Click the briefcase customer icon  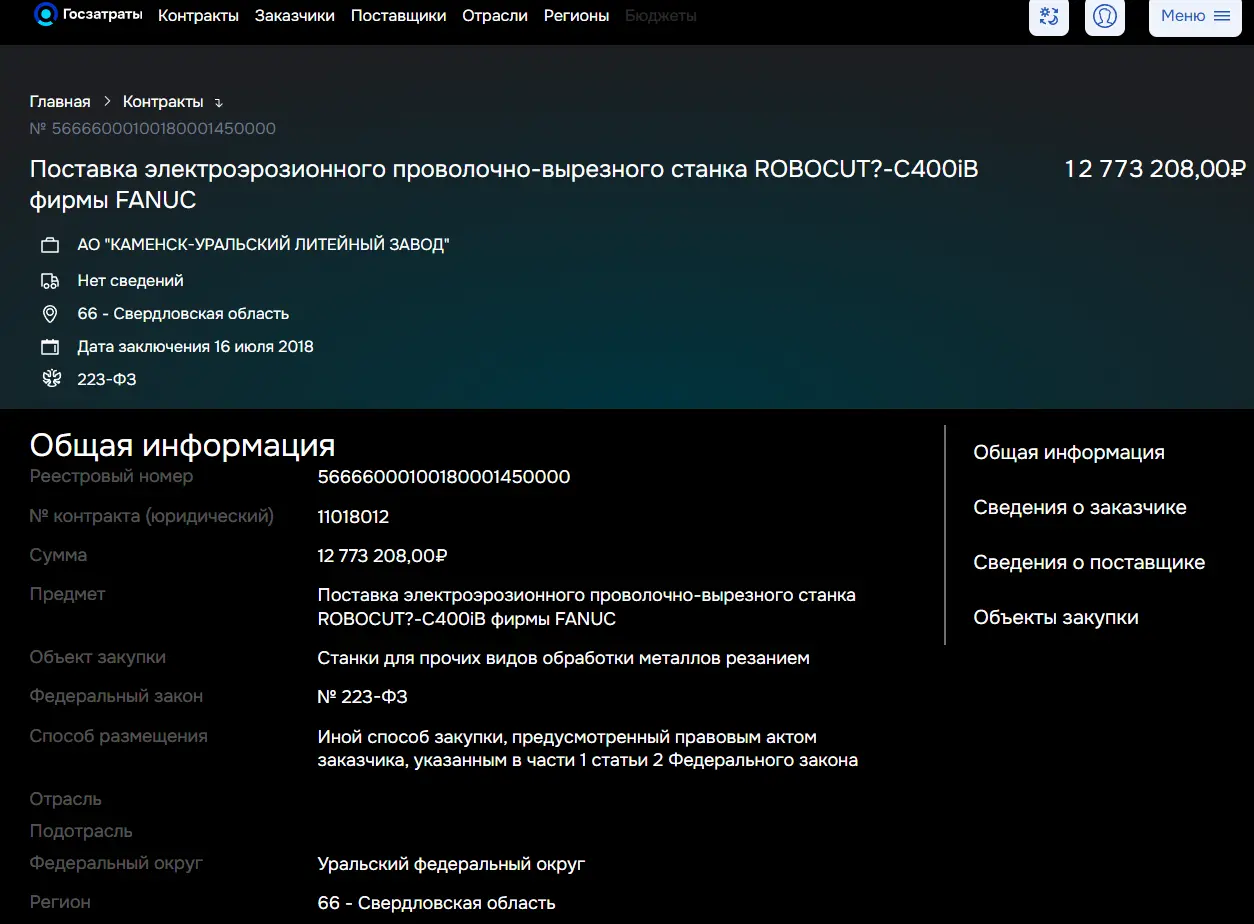(x=50, y=245)
